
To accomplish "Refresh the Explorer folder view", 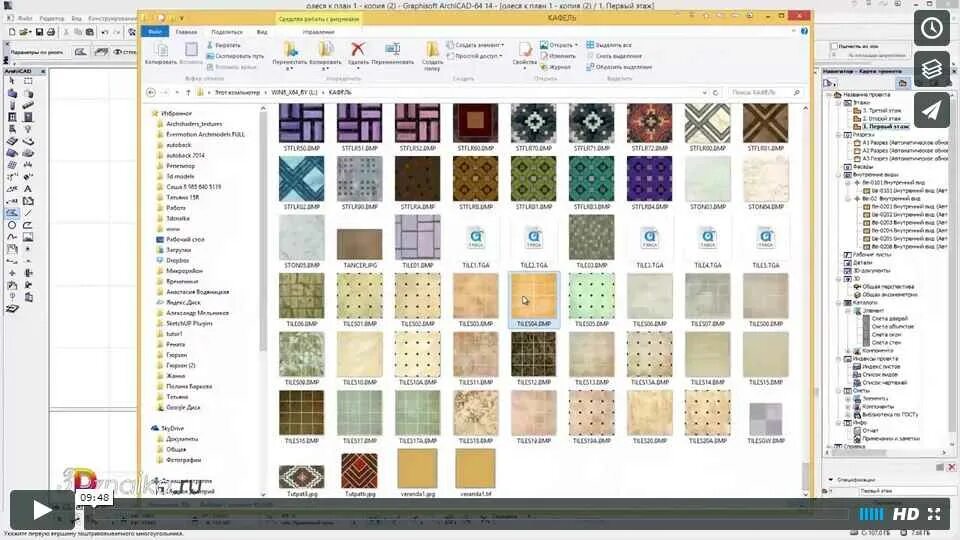I will point(715,92).
